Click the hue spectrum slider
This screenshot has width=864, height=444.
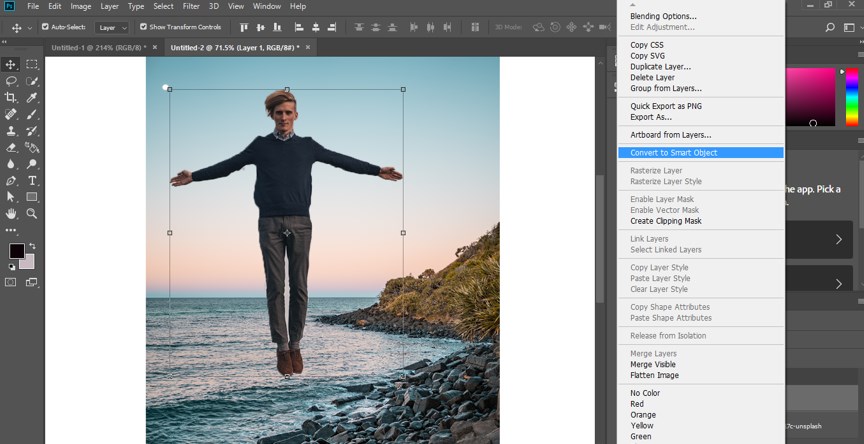[x=852, y=95]
